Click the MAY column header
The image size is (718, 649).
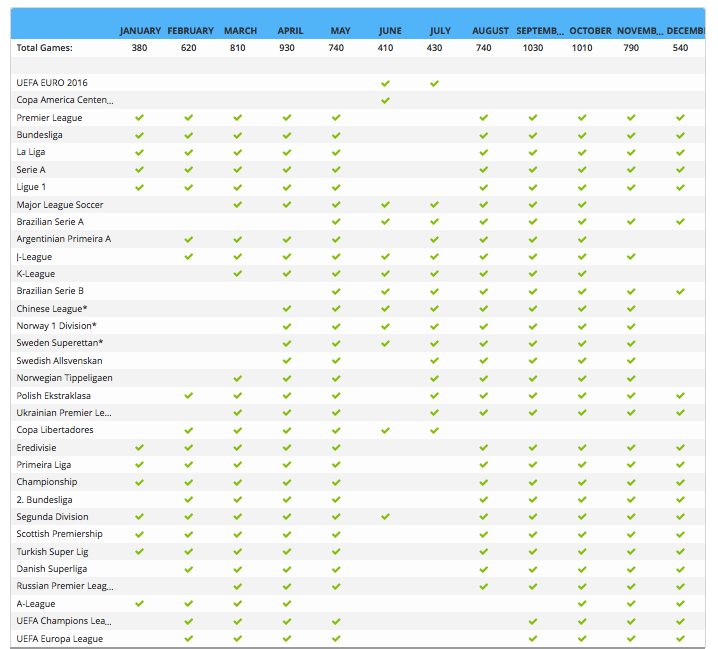coord(340,31)
